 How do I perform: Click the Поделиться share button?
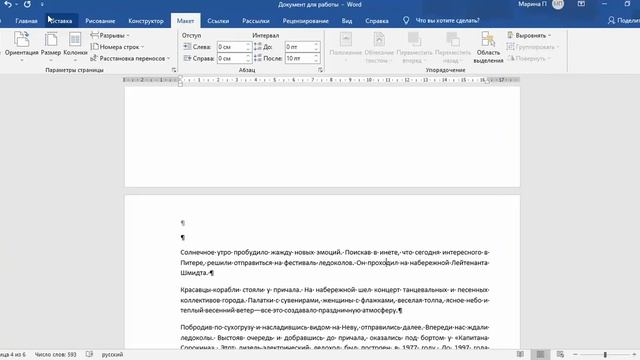coord(623,20)
